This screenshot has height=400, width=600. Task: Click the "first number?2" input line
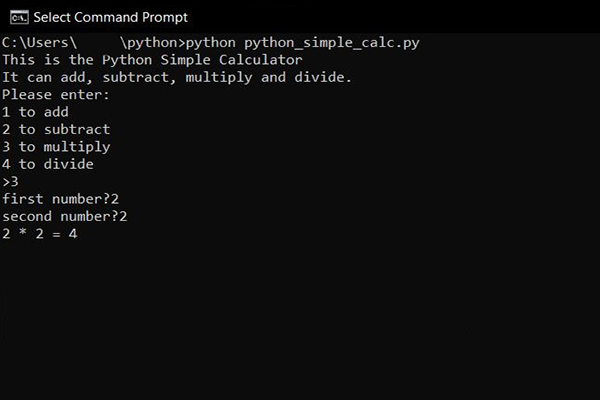click(60, 199)
